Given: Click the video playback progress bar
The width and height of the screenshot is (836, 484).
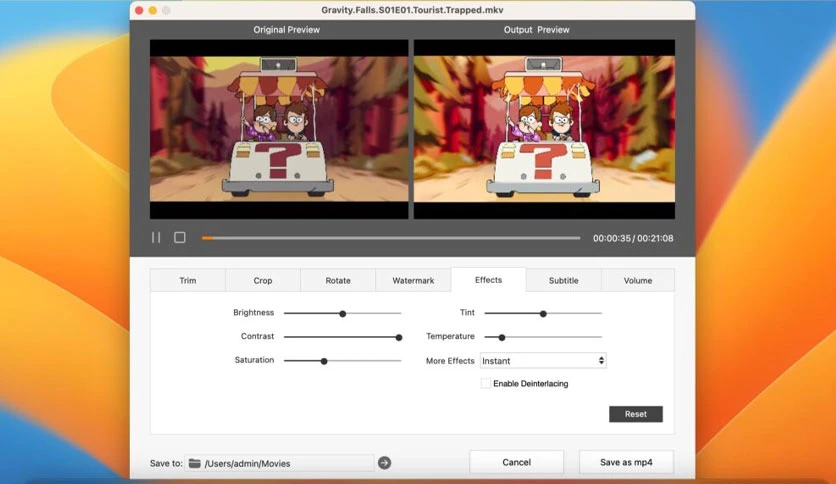Looking at the screenshot, I should coord(391,238).
